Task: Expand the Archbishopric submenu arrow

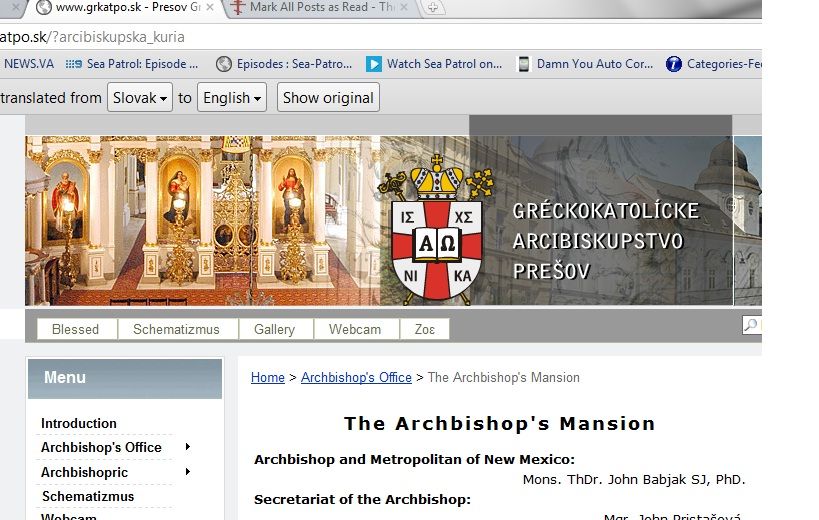Action: (188, 472)
